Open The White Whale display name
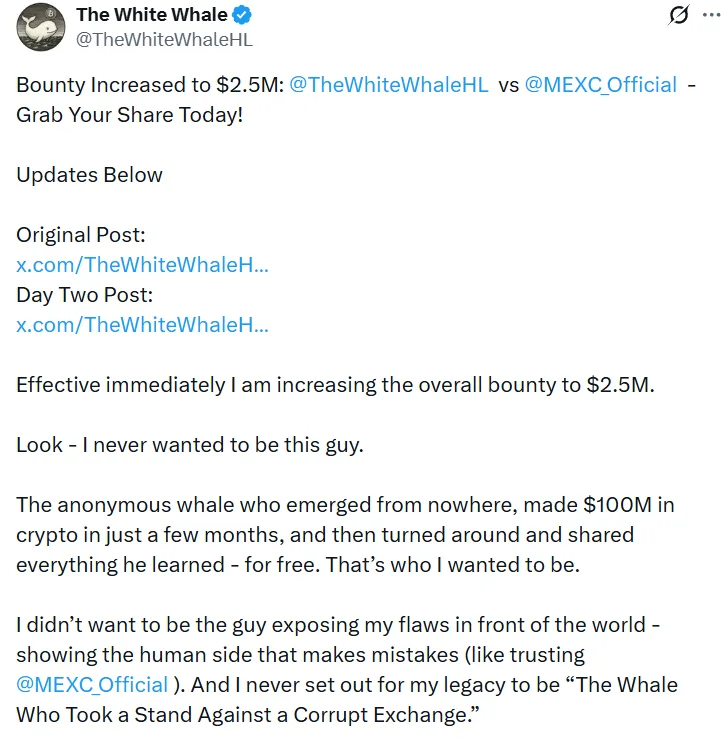The height and width of the screenshot is (739, 724). click(x=151, y=15)
